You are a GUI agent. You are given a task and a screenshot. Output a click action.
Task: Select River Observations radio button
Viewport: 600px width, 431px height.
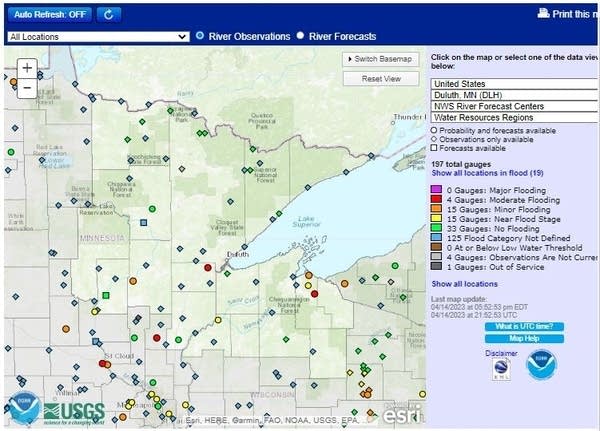(200, 35)
